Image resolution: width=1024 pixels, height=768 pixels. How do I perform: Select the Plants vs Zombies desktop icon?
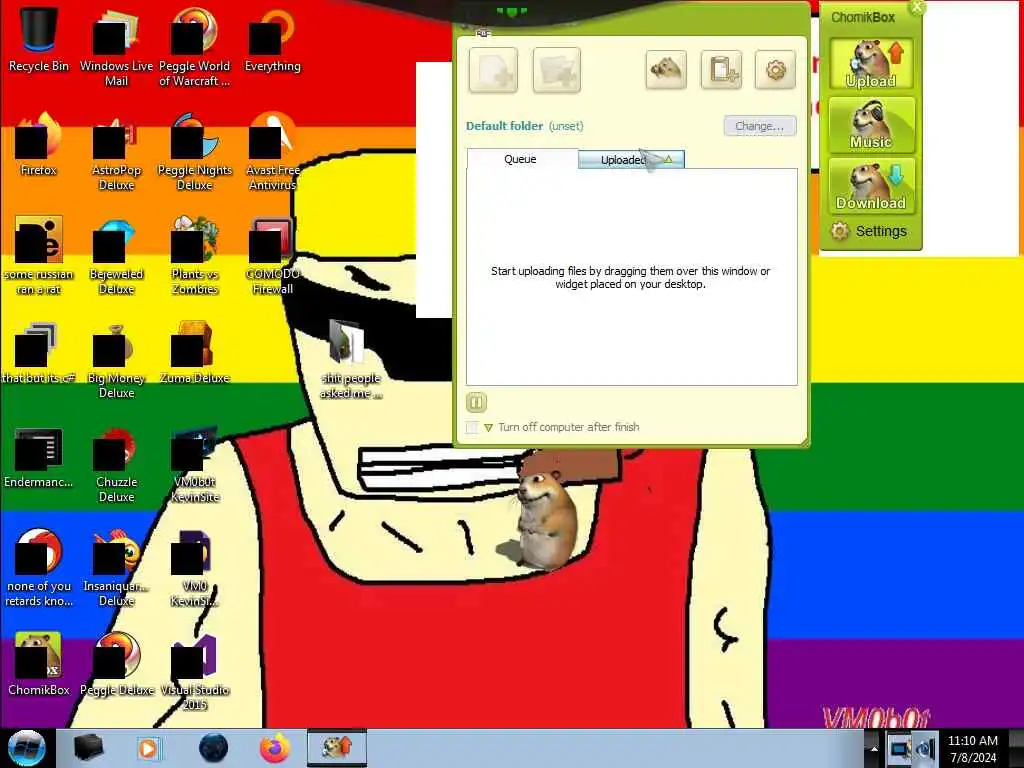195,256
